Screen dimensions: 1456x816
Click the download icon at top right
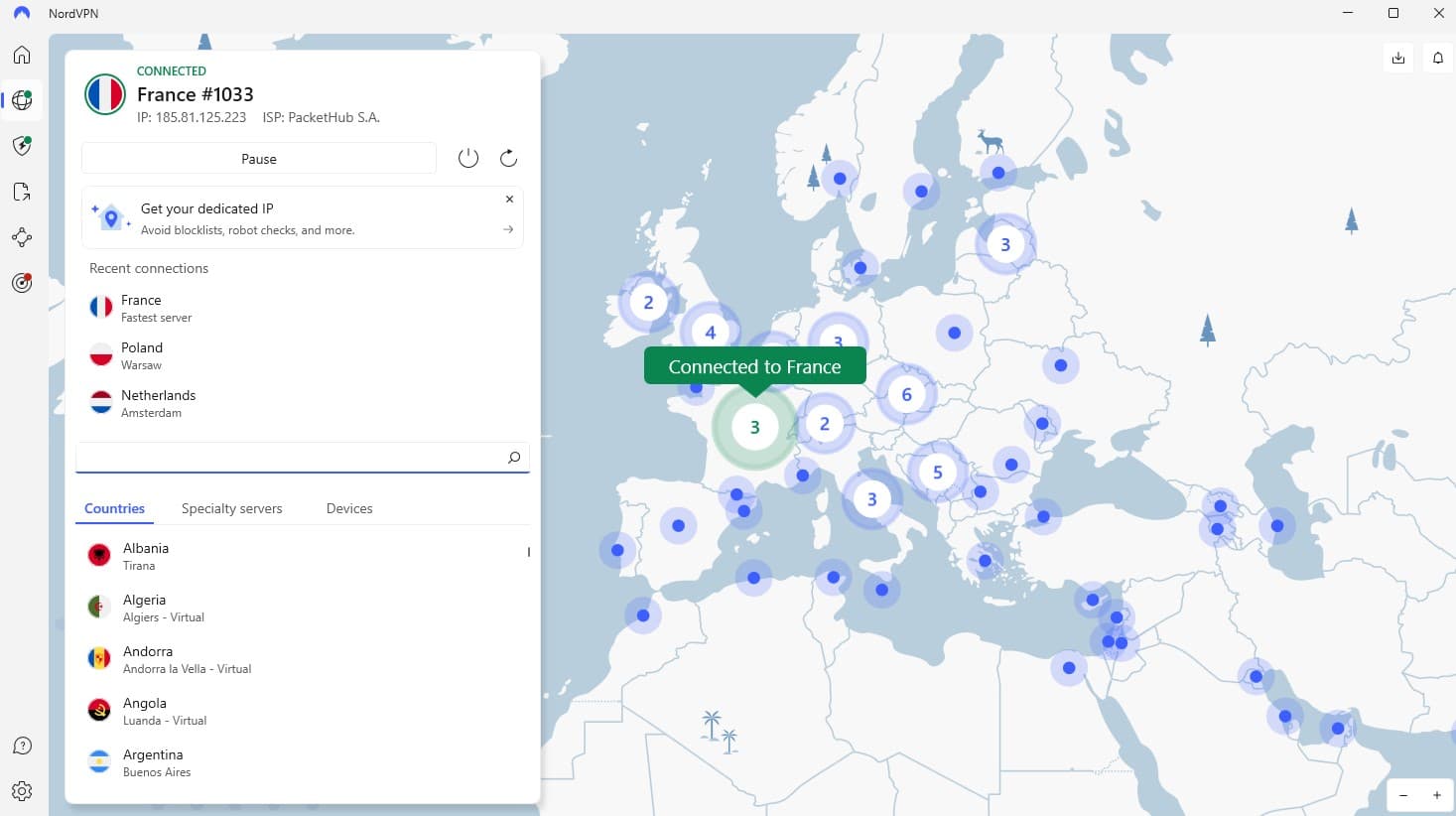(1398, 58)
